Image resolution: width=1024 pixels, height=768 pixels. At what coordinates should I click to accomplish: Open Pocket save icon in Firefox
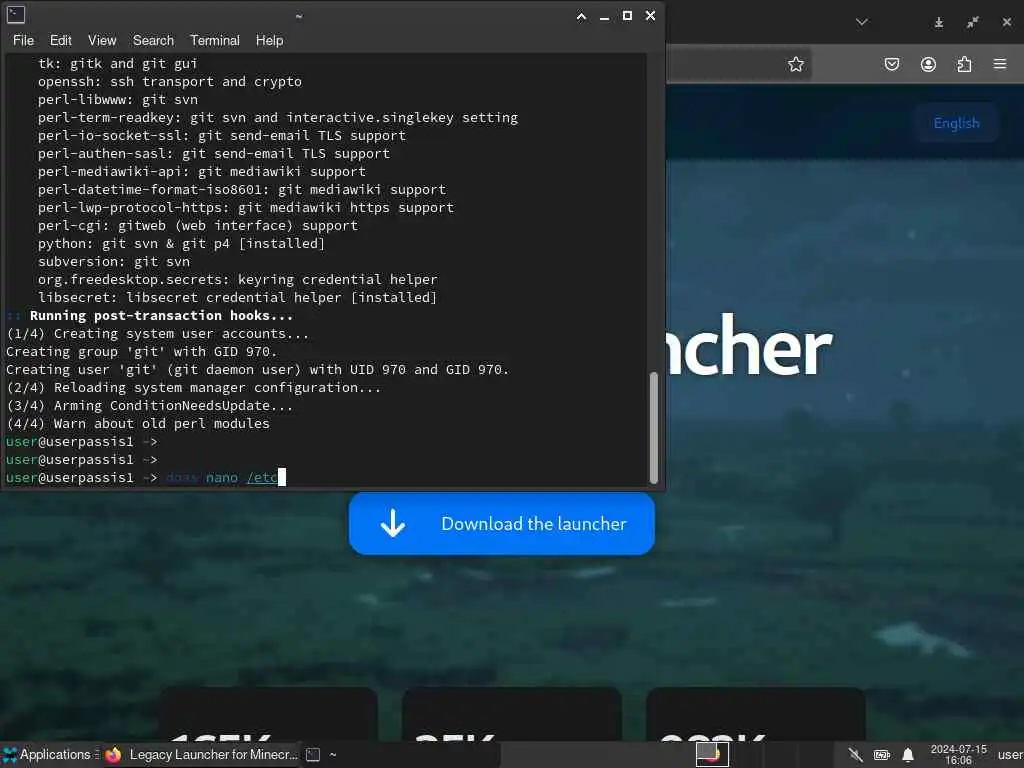(892, 64)
